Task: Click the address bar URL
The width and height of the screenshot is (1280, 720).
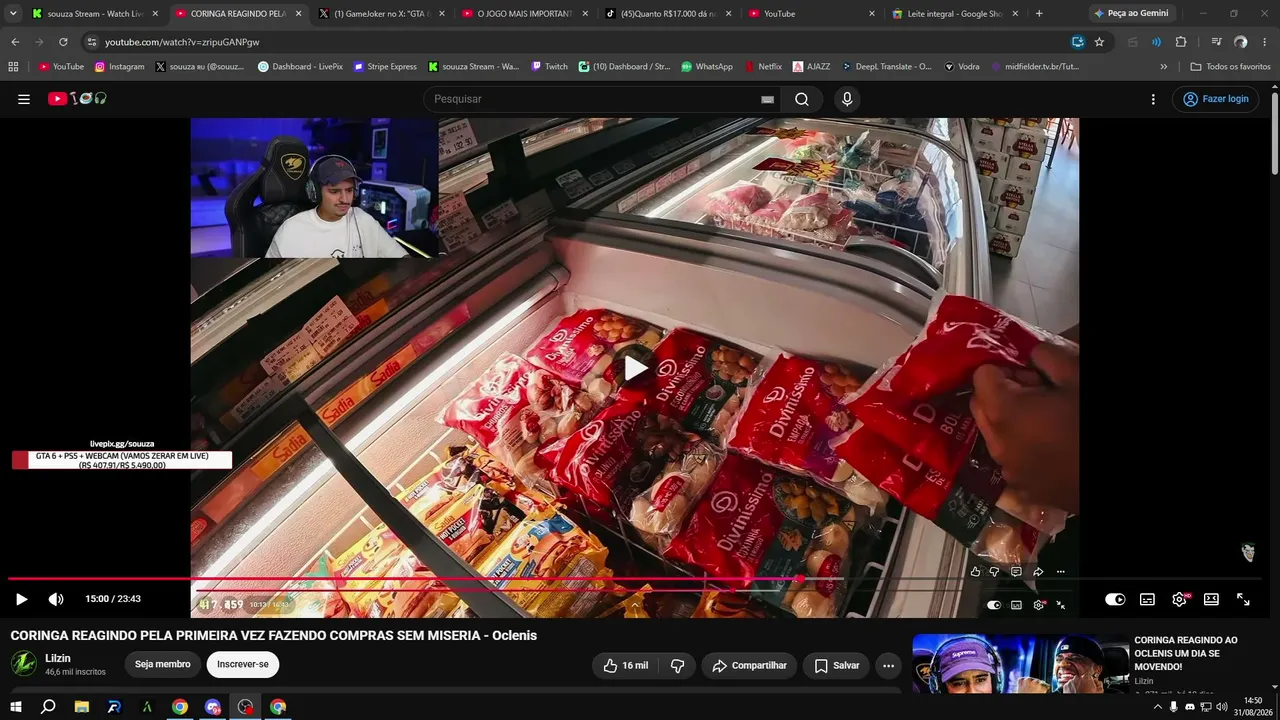Action: [182, 42]
